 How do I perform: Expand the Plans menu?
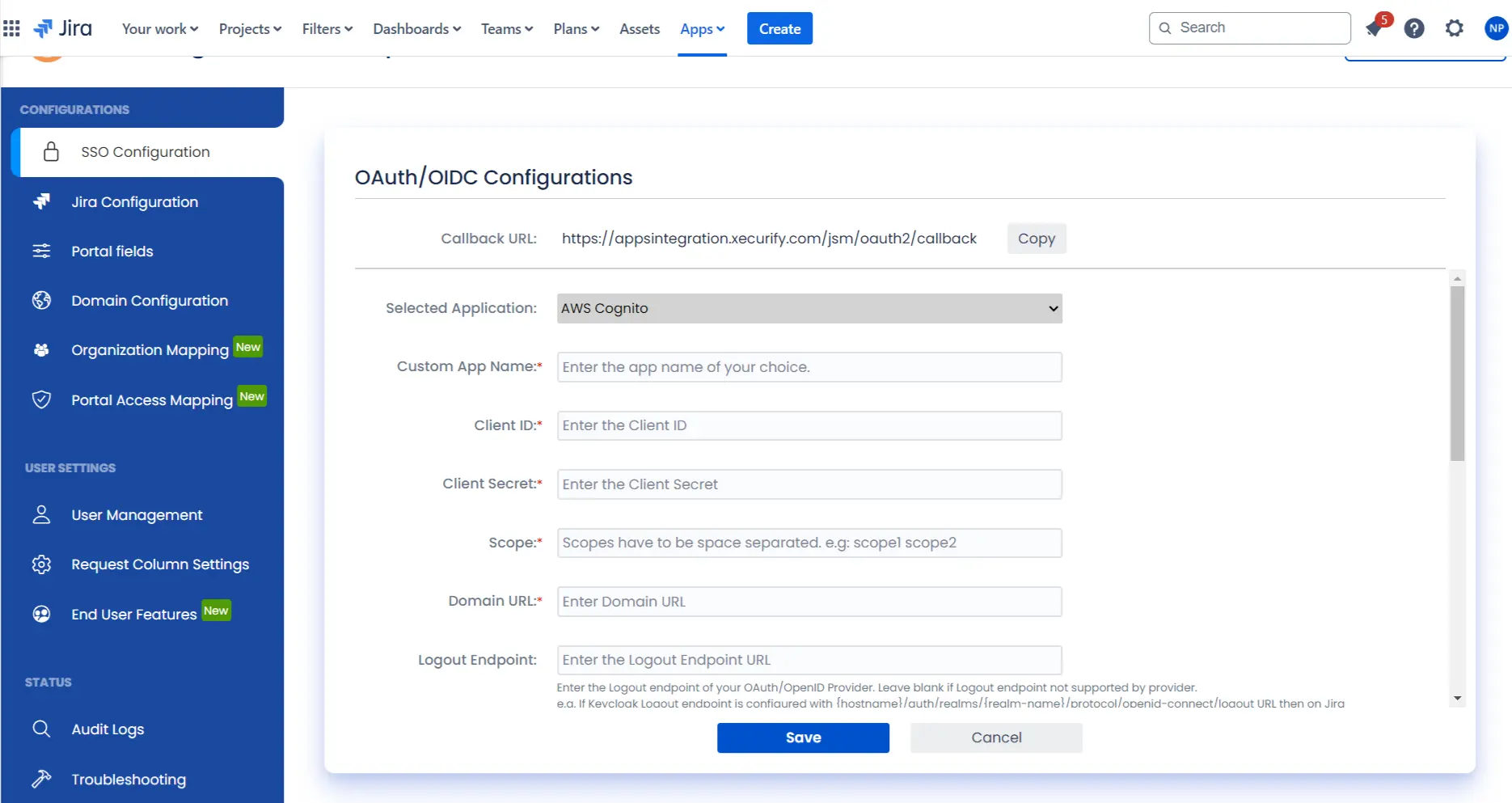(577, 29)
